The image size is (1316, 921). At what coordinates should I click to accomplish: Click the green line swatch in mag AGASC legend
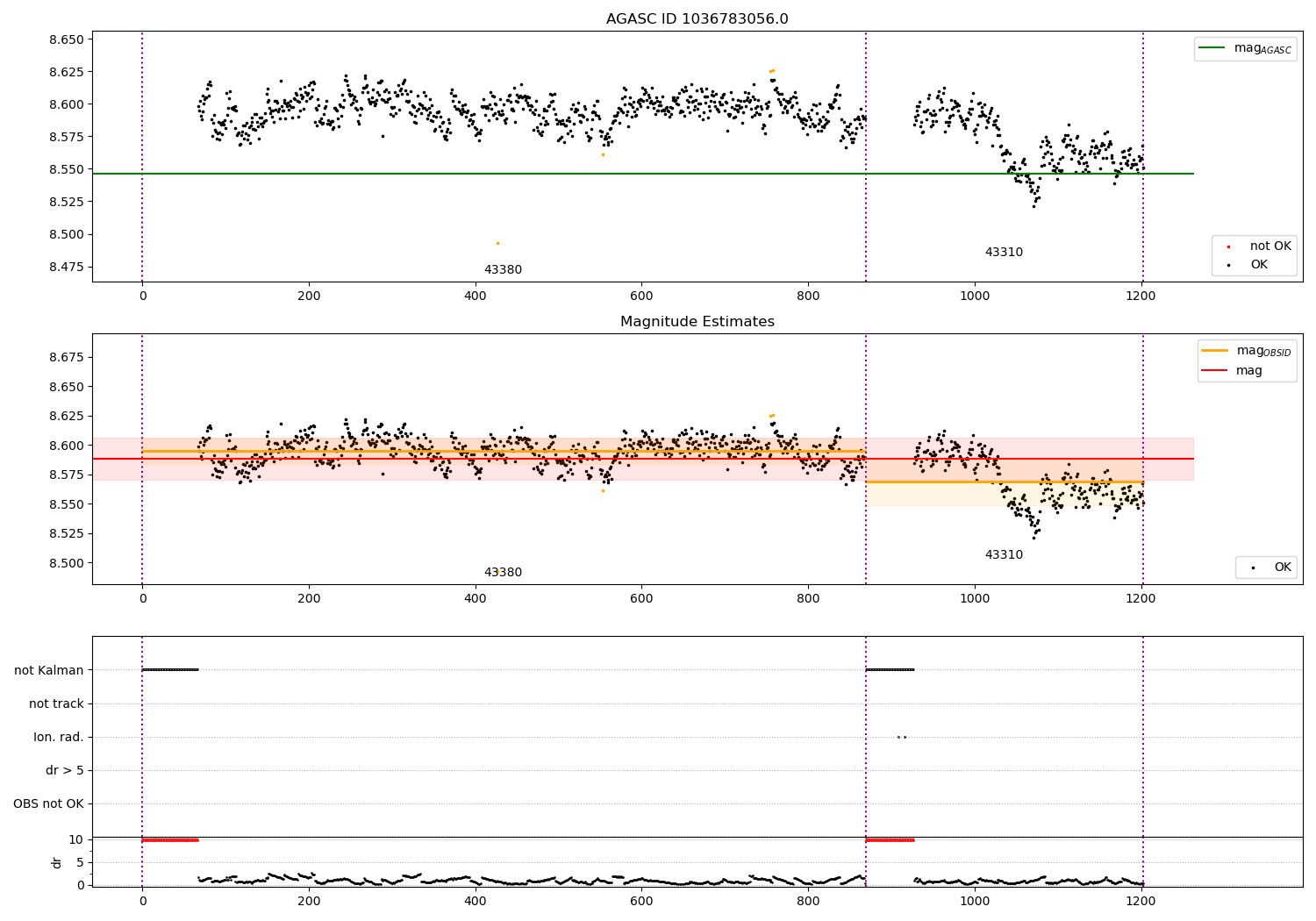1212,48
